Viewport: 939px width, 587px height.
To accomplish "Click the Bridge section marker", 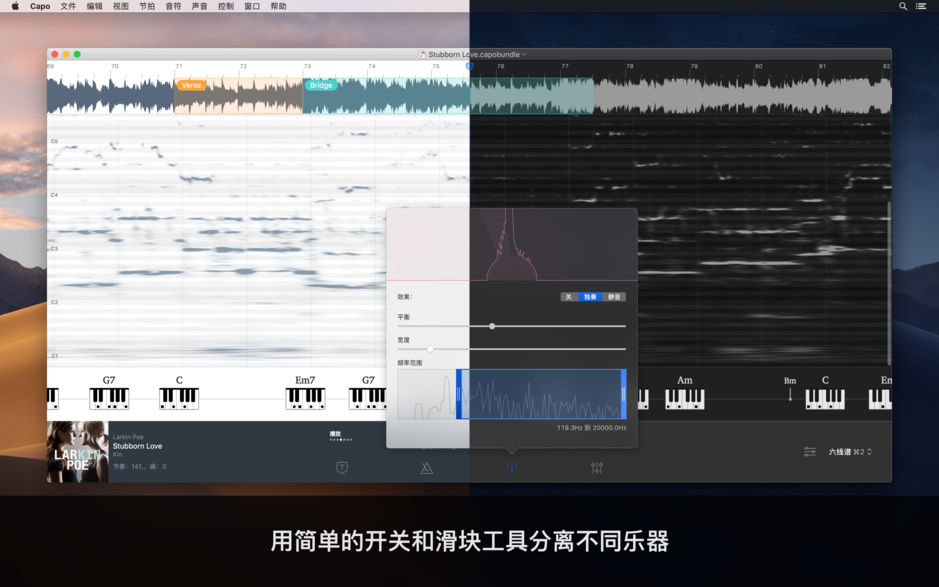I will click(x=322, y=85).
